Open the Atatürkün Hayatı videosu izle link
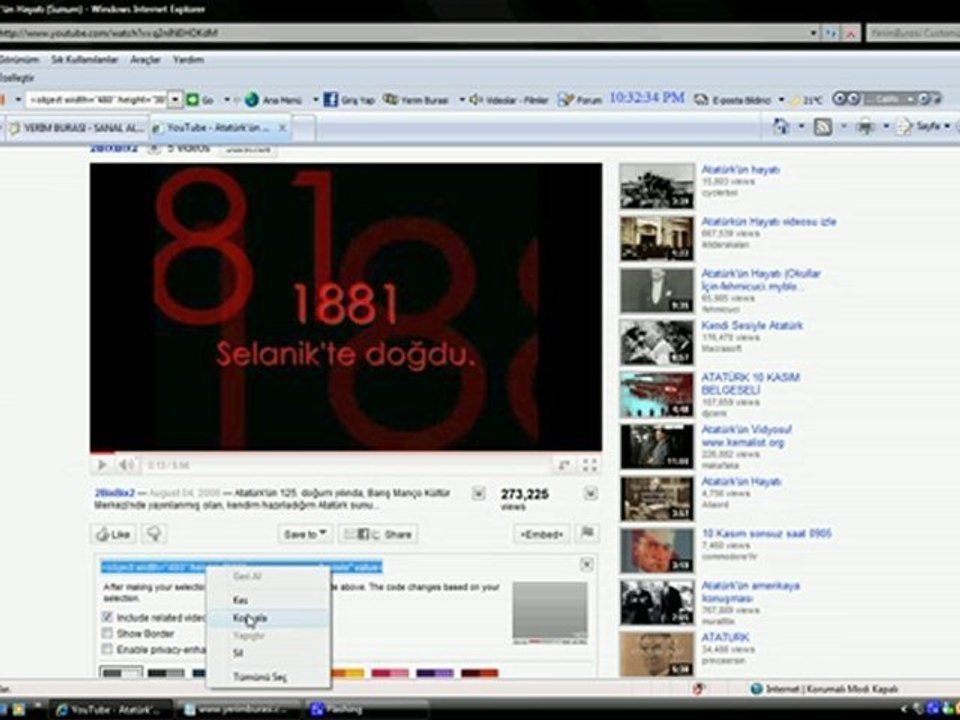 (768, 222)
